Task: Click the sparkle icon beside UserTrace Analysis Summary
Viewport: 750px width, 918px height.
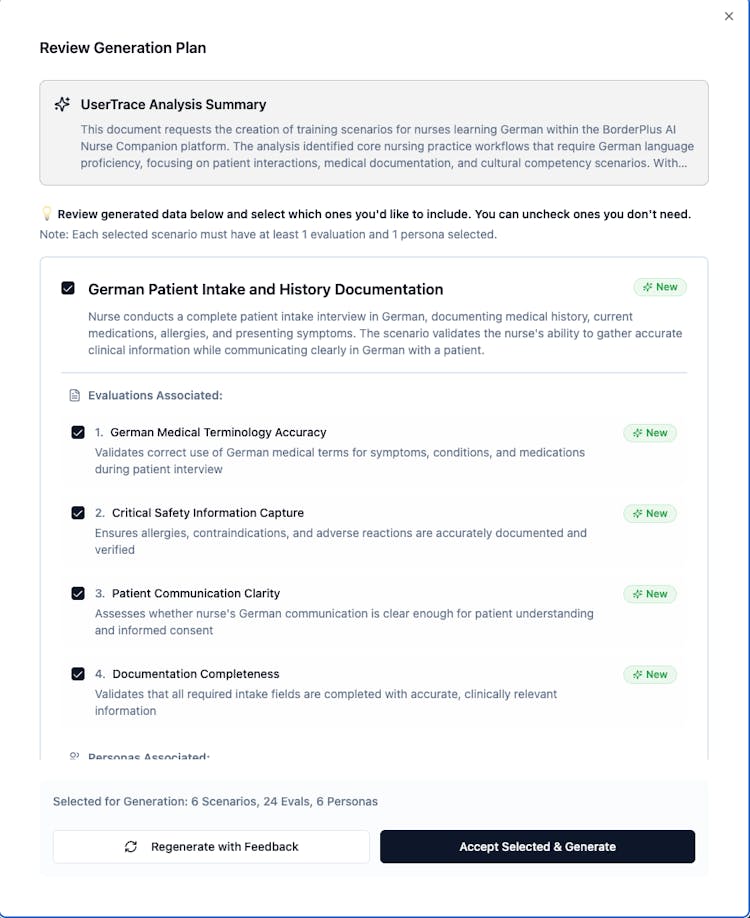Action: pos(62,104)
